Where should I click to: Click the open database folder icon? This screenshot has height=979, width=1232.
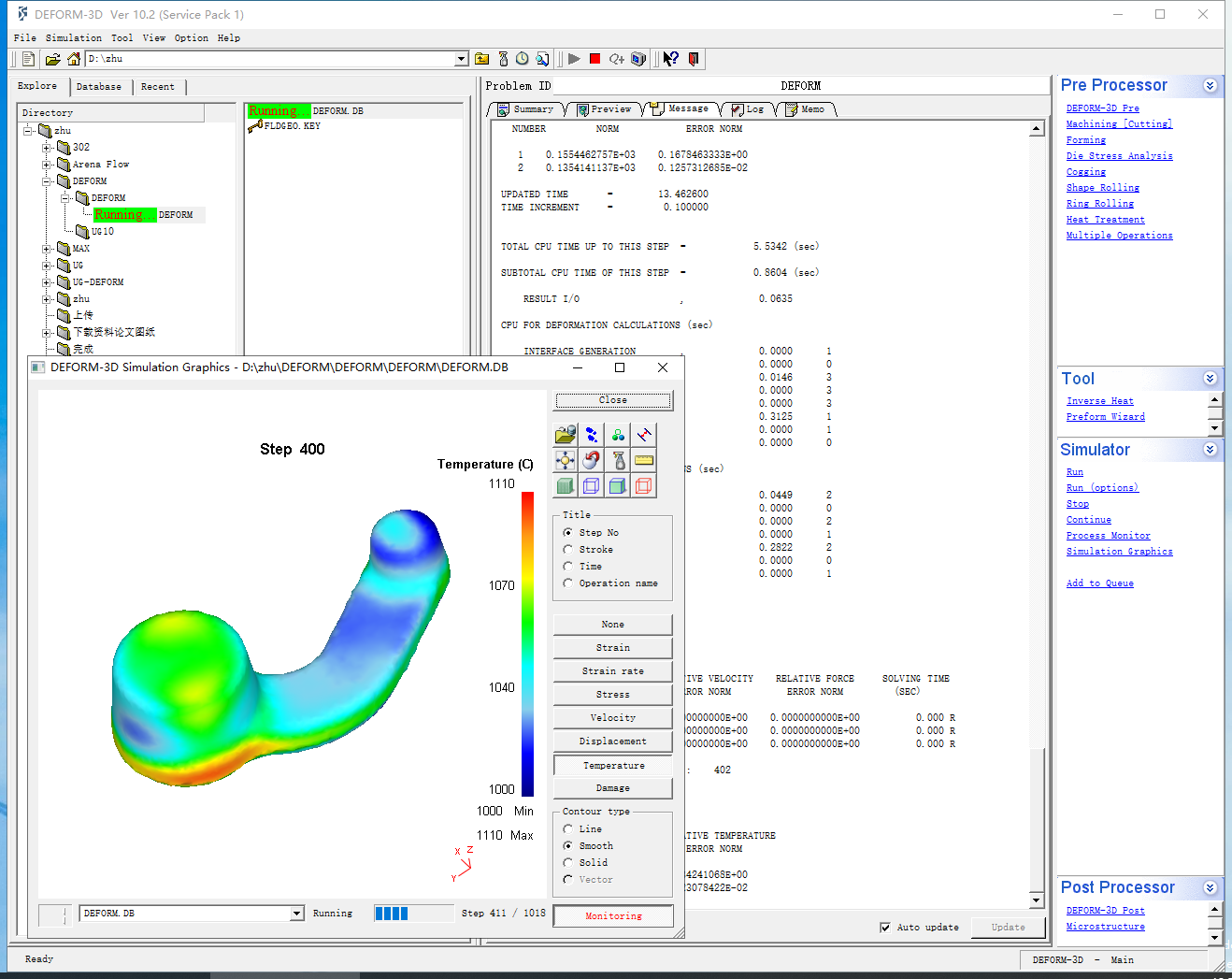tap(565, 435)
